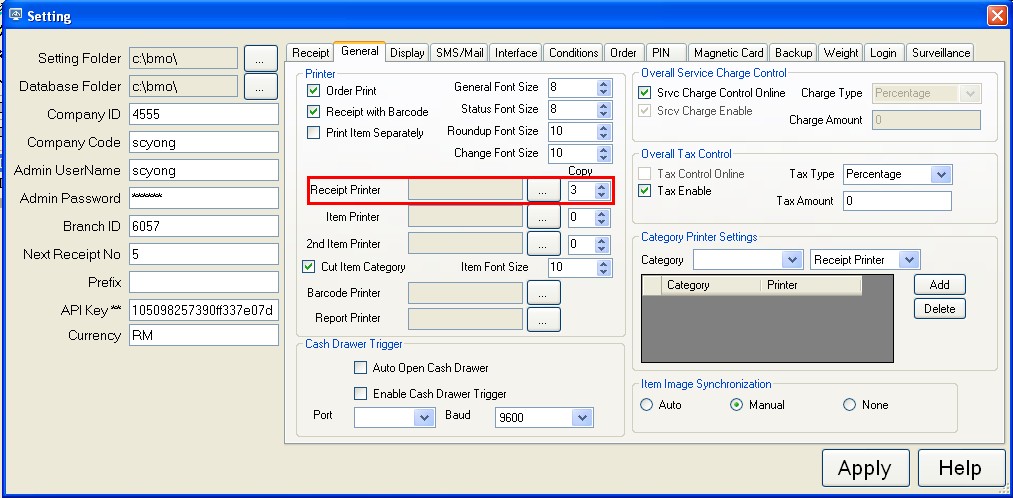Open the Category dropdown list
This screenshot has height=498, width=1013.
click(793, 260)
